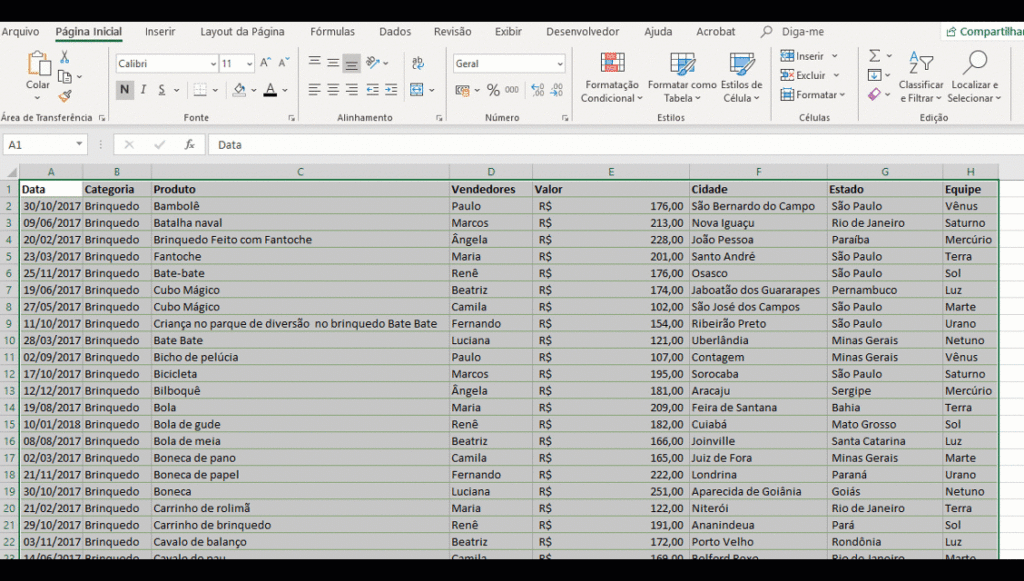Switch to the Fórmulas tab

332,31
